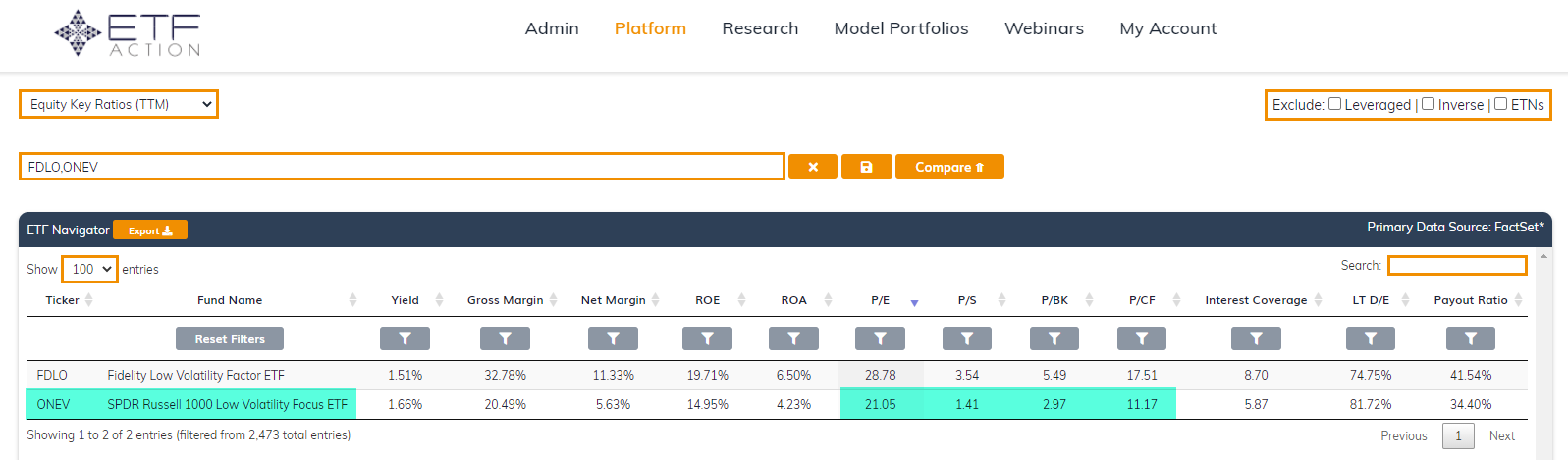Open Payout Ratio column filter
This screenshot has width=1568, height=460.
point(1471,338)
